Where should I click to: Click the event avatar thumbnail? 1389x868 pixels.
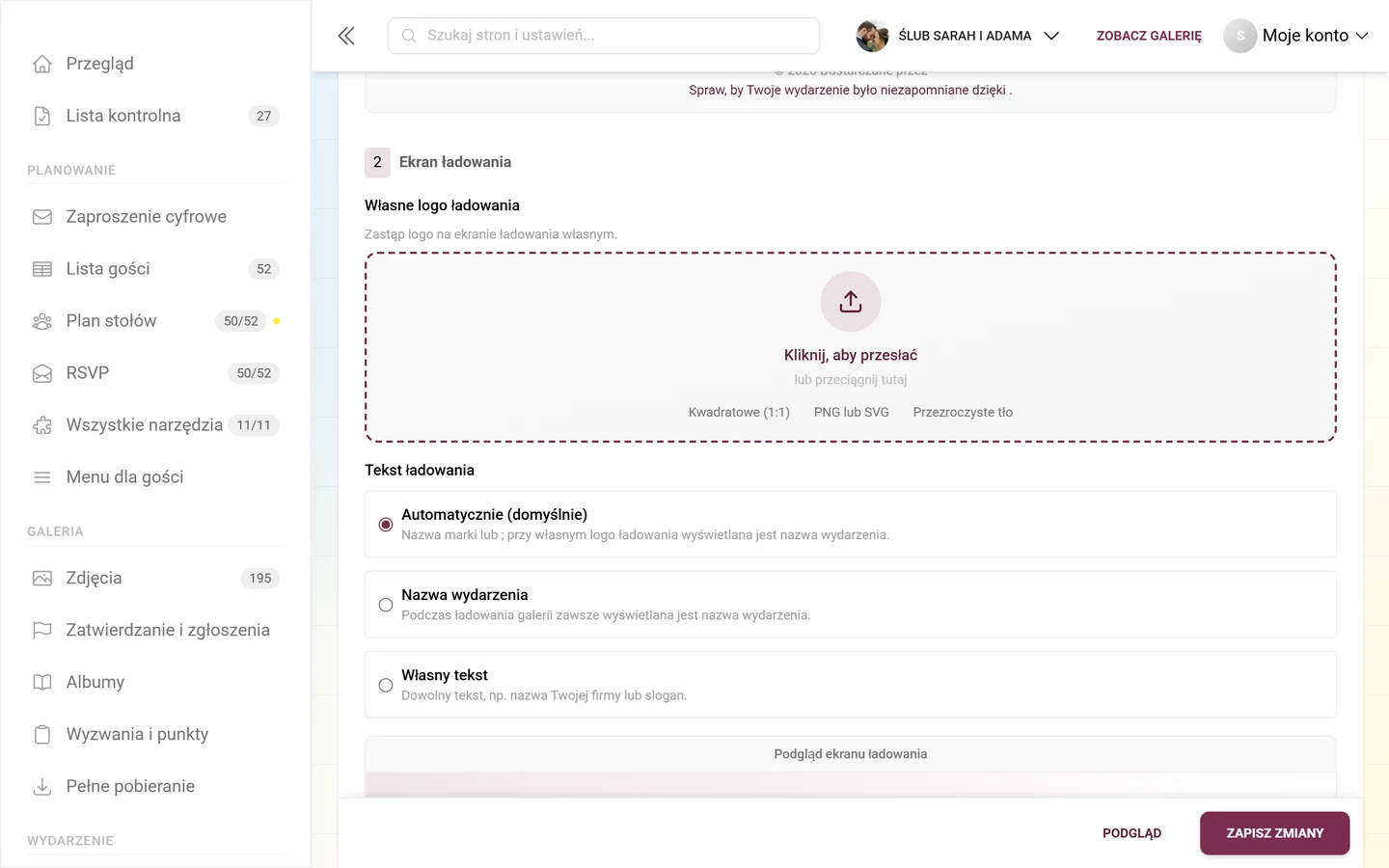[872, 36]
